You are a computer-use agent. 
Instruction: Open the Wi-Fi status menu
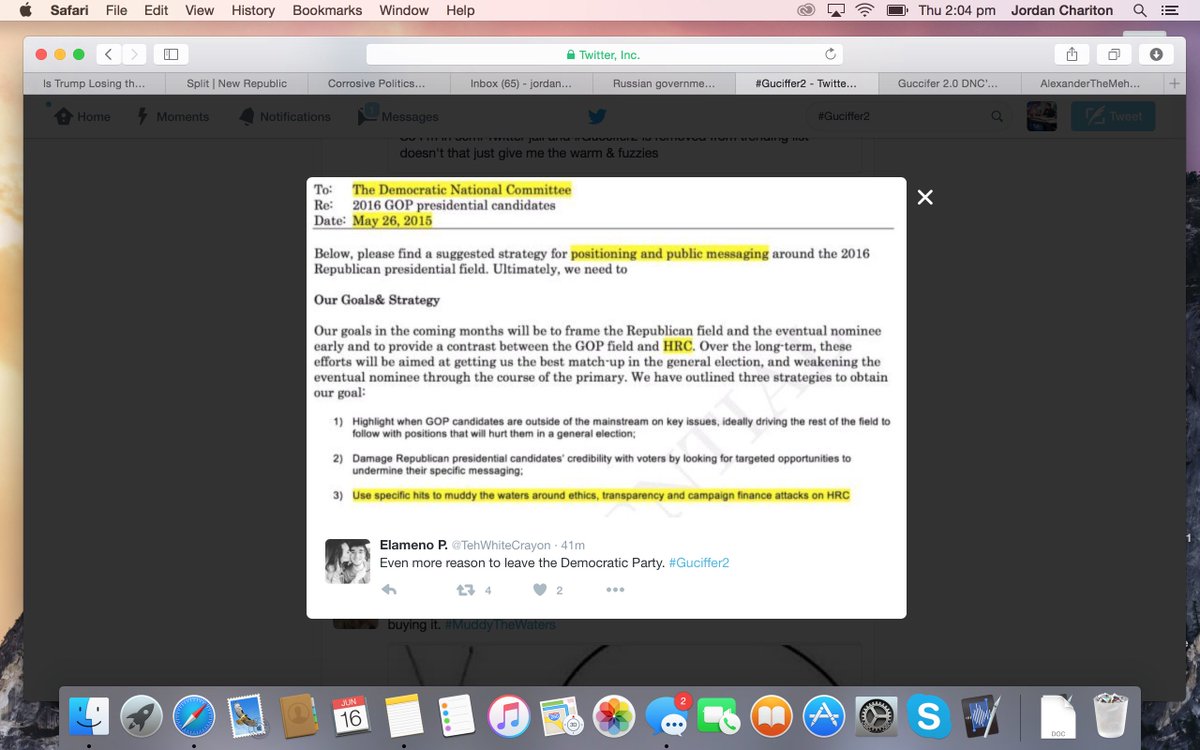click(865, 10)
